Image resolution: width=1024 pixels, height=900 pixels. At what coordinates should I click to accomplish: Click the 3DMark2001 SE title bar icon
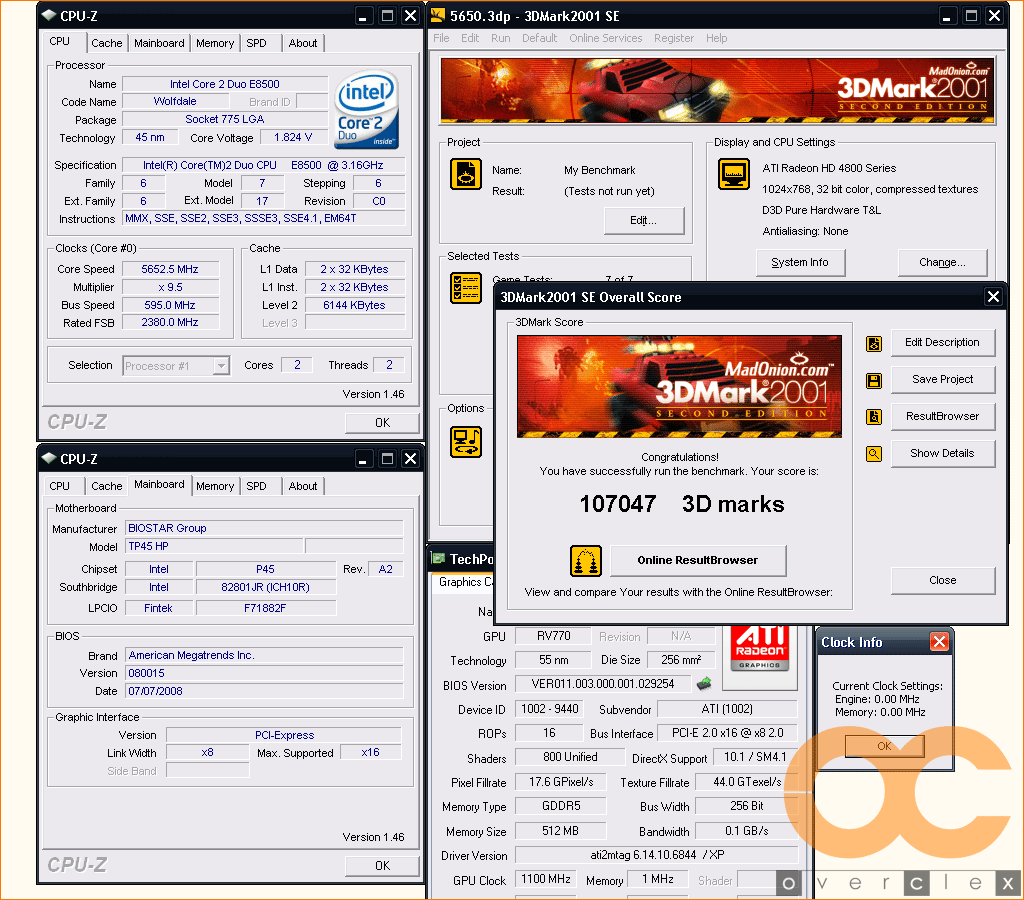pyautogui.click(x=438, y=15)
